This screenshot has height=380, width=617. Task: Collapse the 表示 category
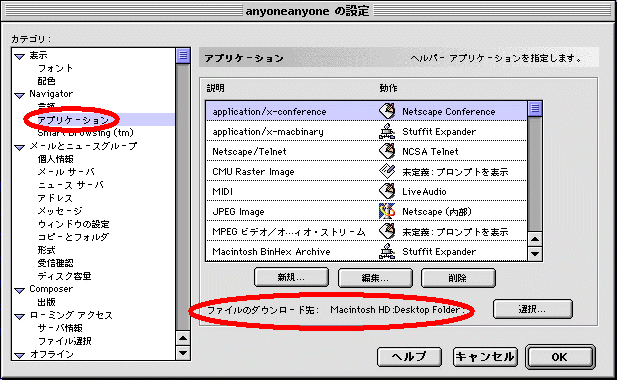(20, 56)
